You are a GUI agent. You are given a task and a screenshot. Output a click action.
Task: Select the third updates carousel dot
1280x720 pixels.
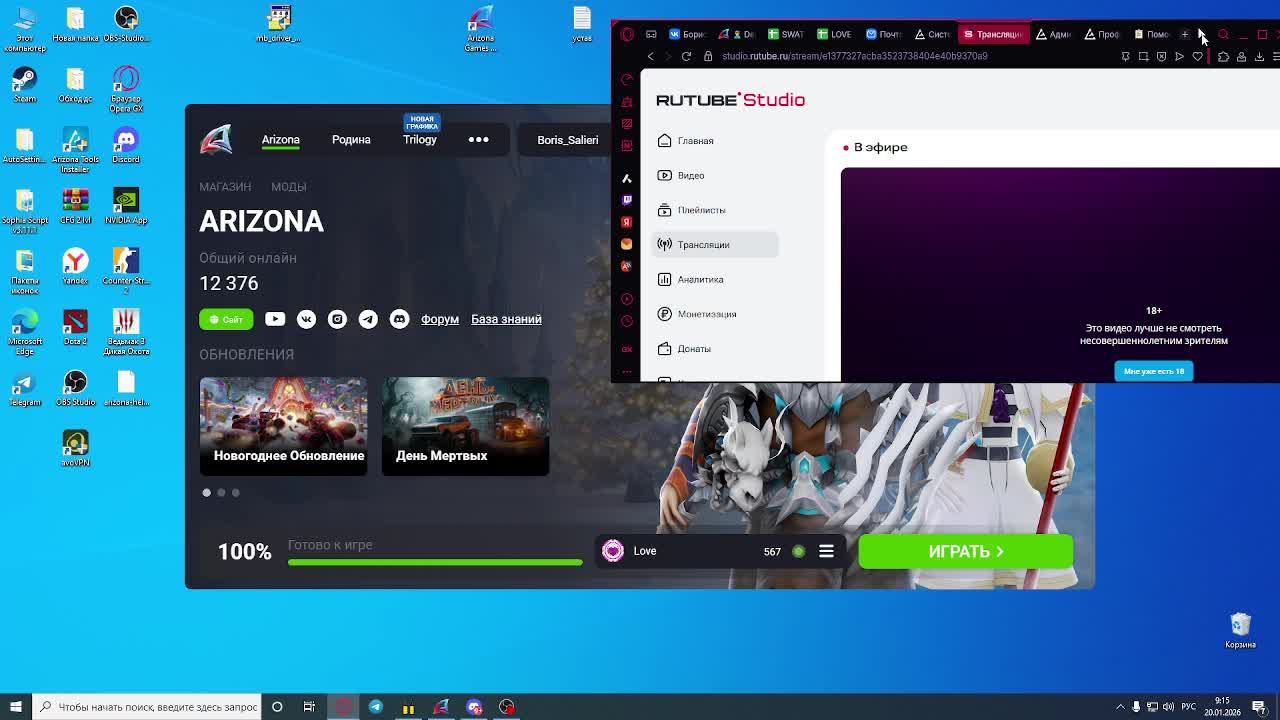tap(236, 492)
